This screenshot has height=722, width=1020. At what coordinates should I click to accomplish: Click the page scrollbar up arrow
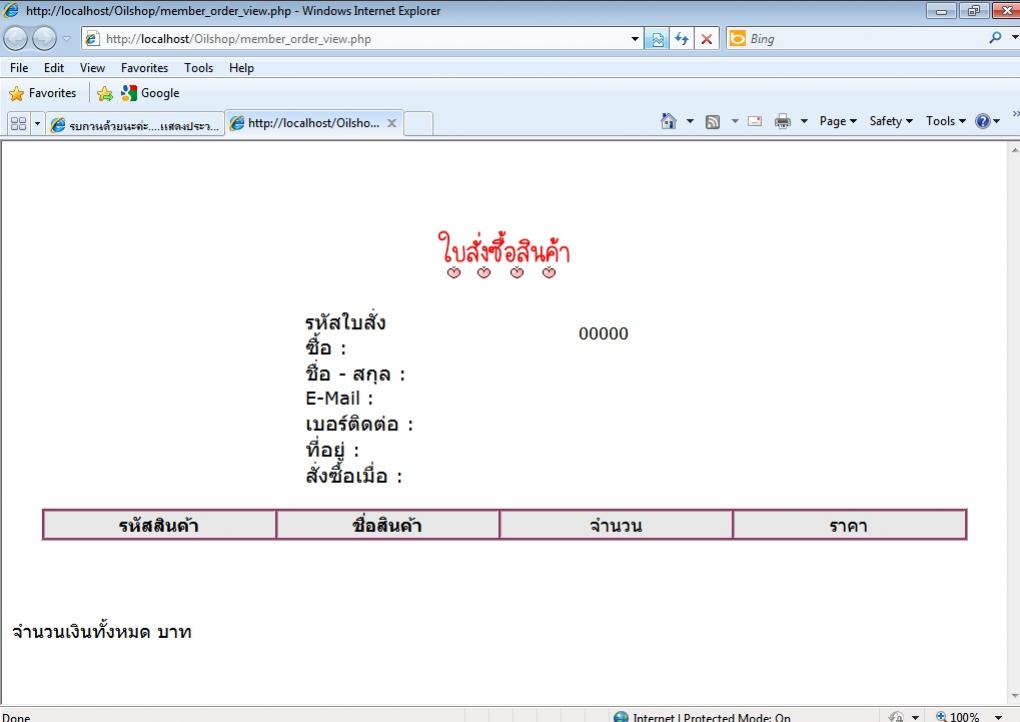[1014, 150]
